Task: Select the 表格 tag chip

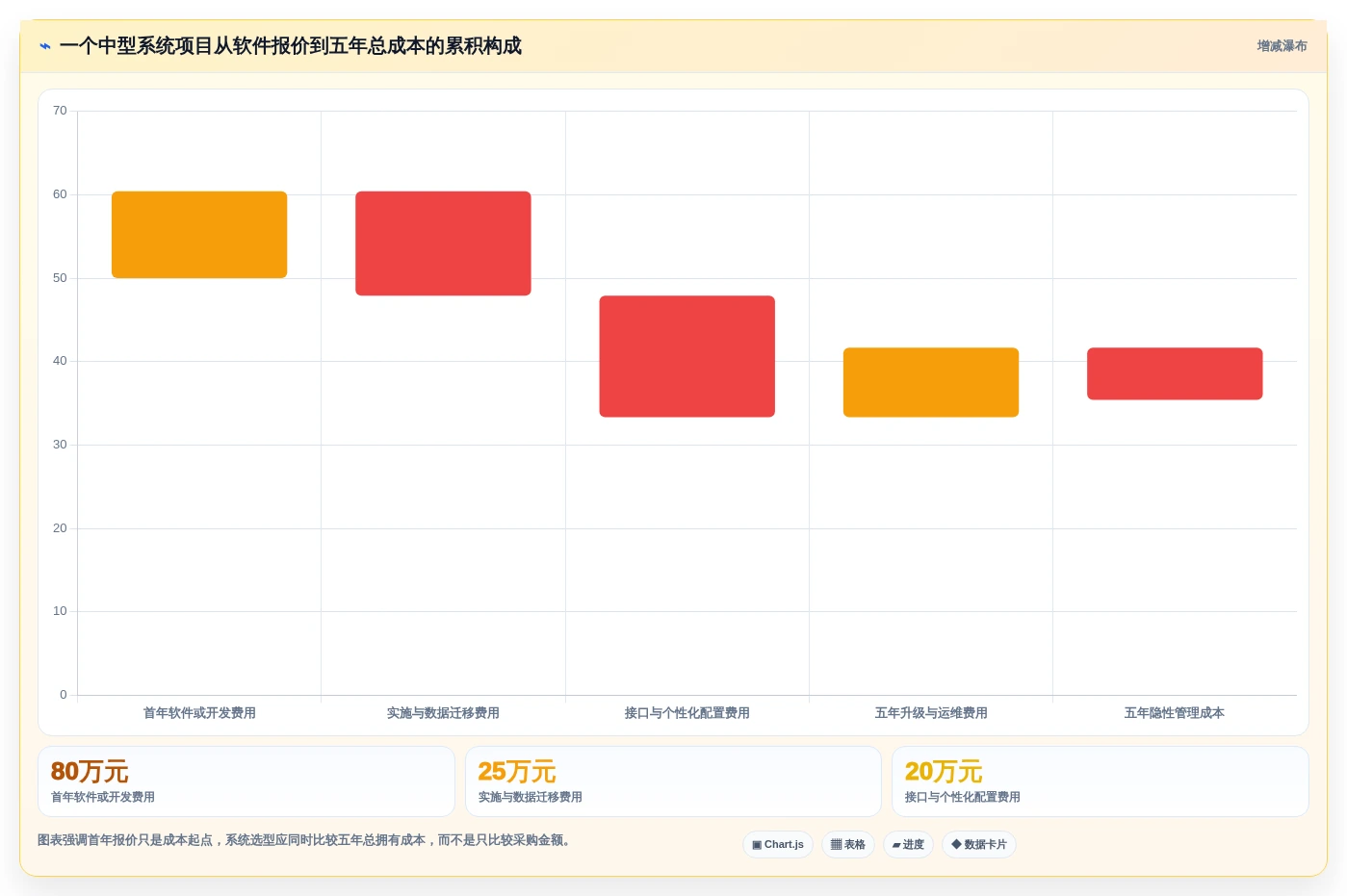Action: [848, 845]
